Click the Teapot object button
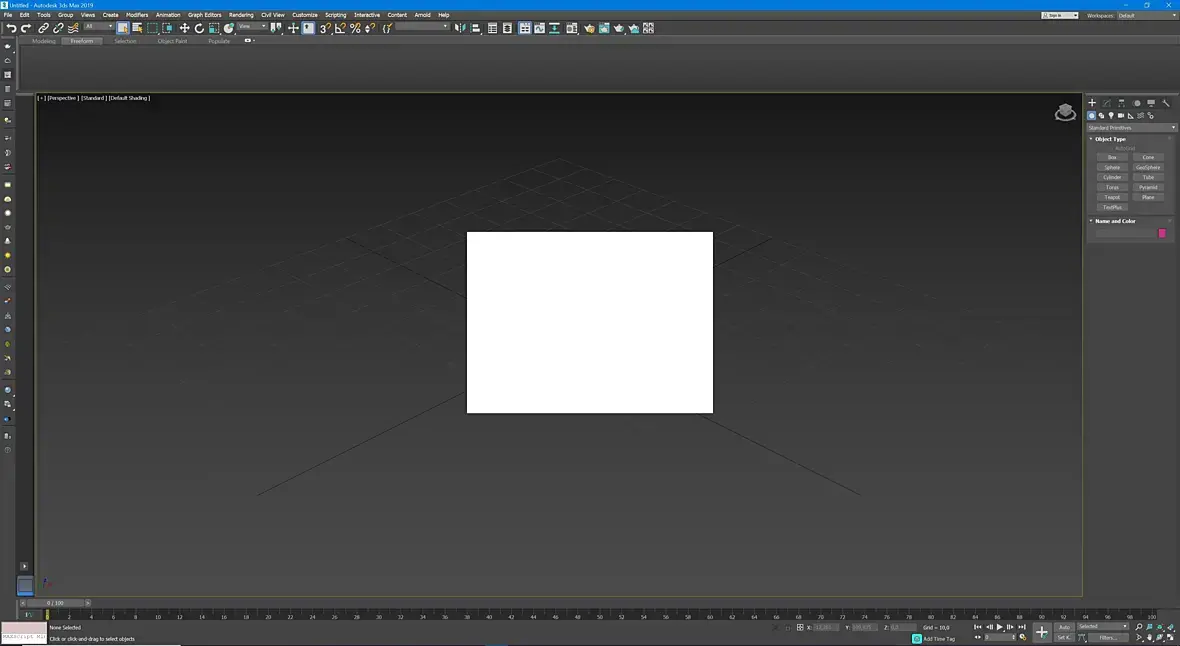1180x646 pixels. point(1112,197)
